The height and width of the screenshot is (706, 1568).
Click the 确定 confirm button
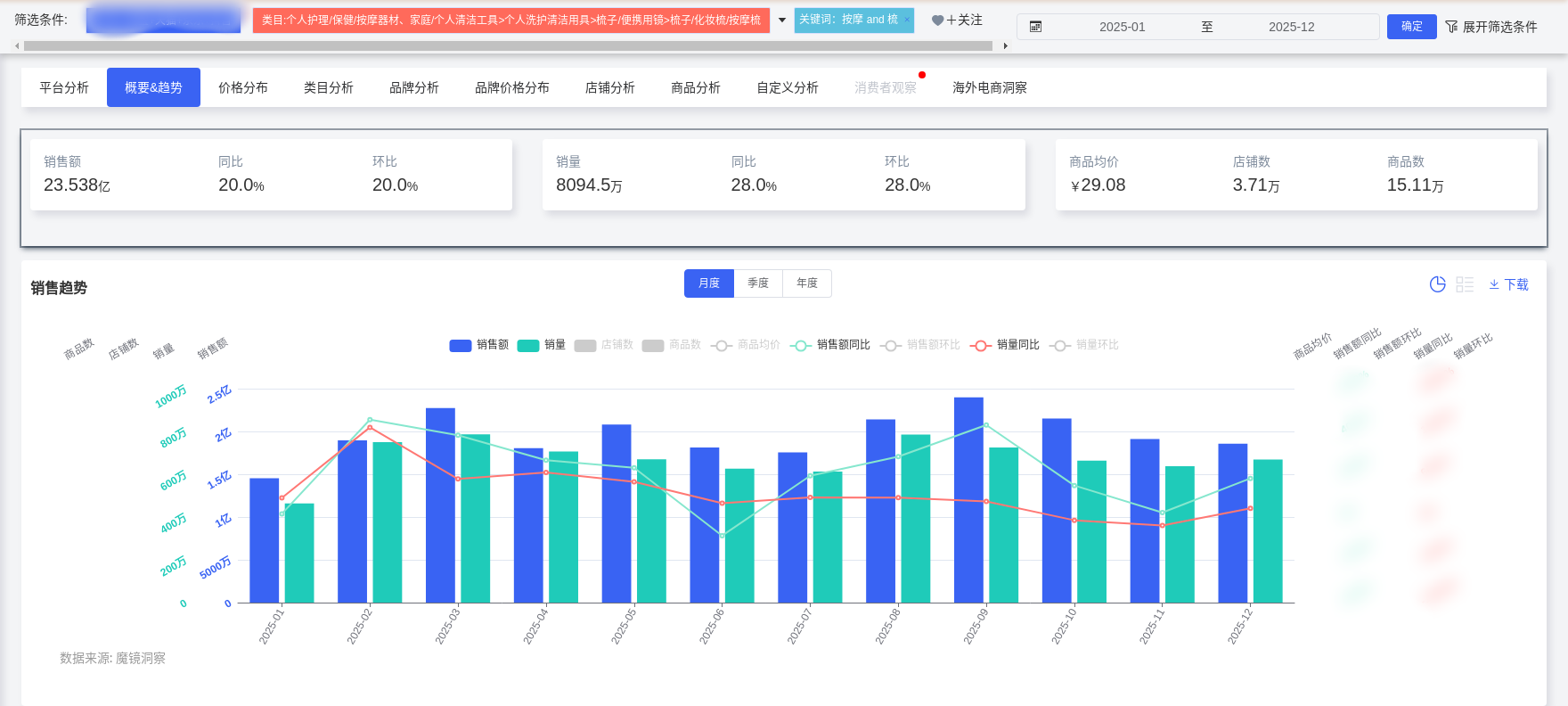[x=1411, y=27]
